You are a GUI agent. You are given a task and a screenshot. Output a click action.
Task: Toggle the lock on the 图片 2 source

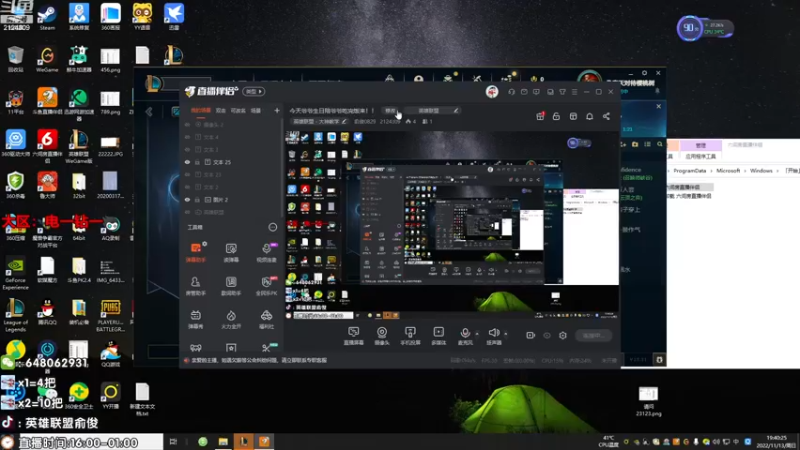point(197,199)
